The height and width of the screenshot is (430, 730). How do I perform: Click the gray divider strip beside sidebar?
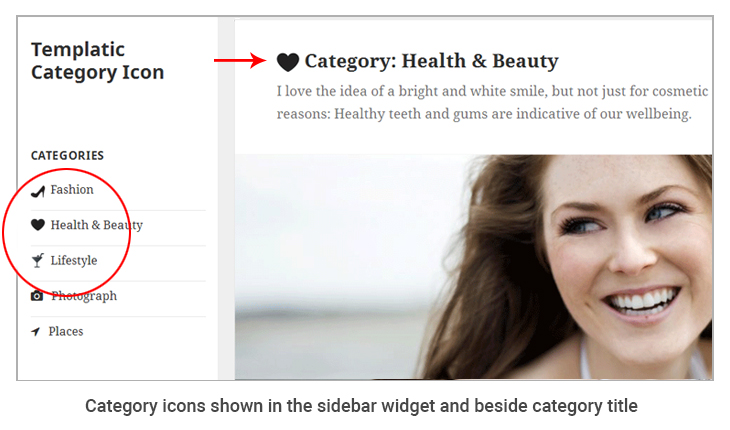point(226,199)
